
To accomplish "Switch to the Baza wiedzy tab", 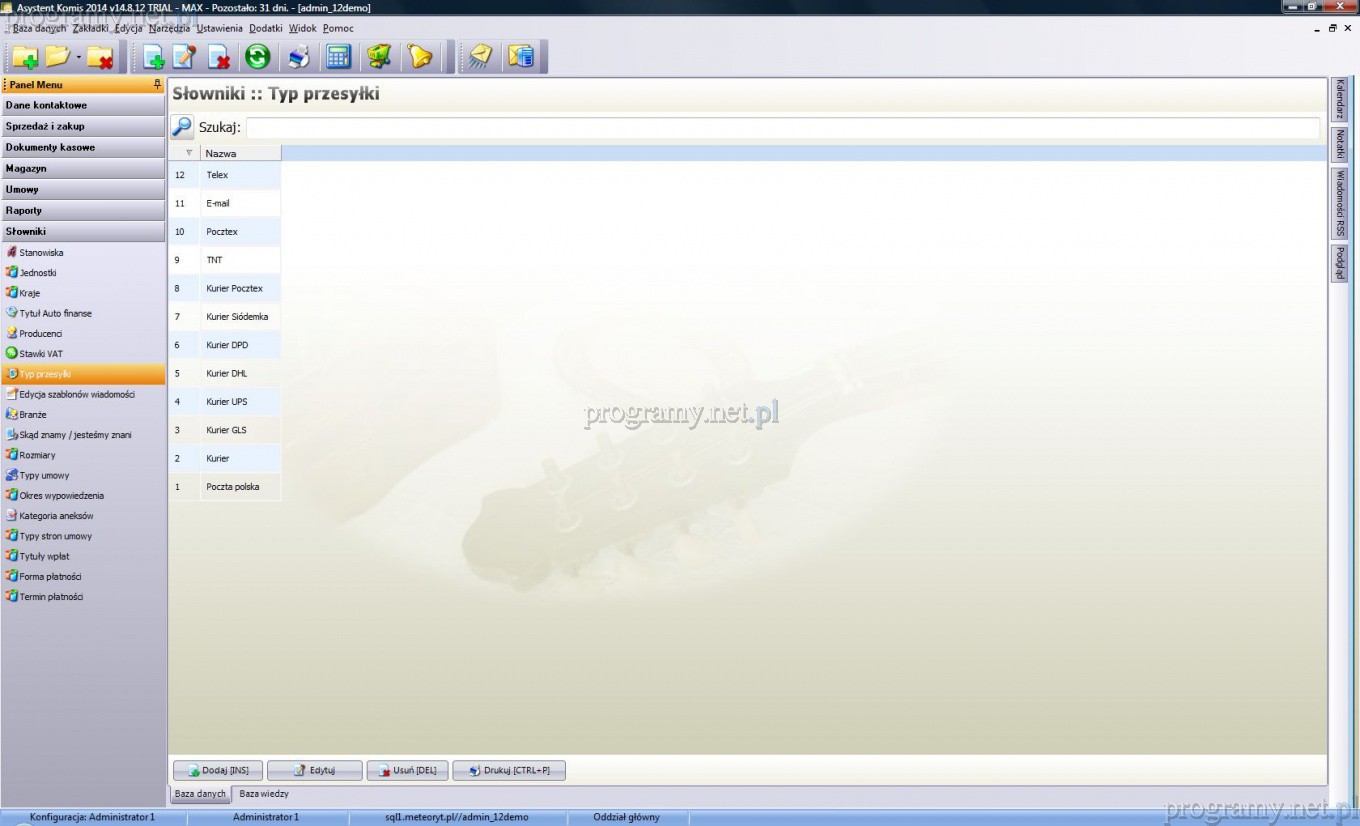I will (264, 794).
